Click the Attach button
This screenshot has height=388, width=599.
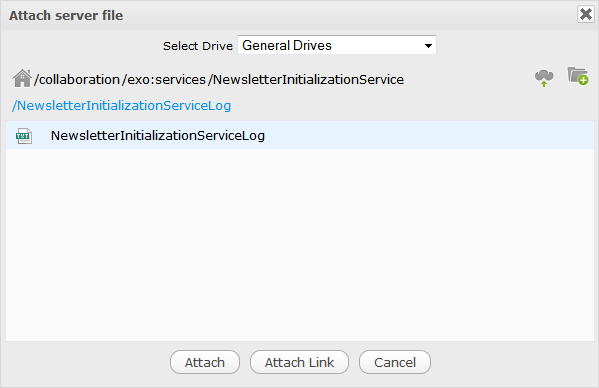(205, 362)
